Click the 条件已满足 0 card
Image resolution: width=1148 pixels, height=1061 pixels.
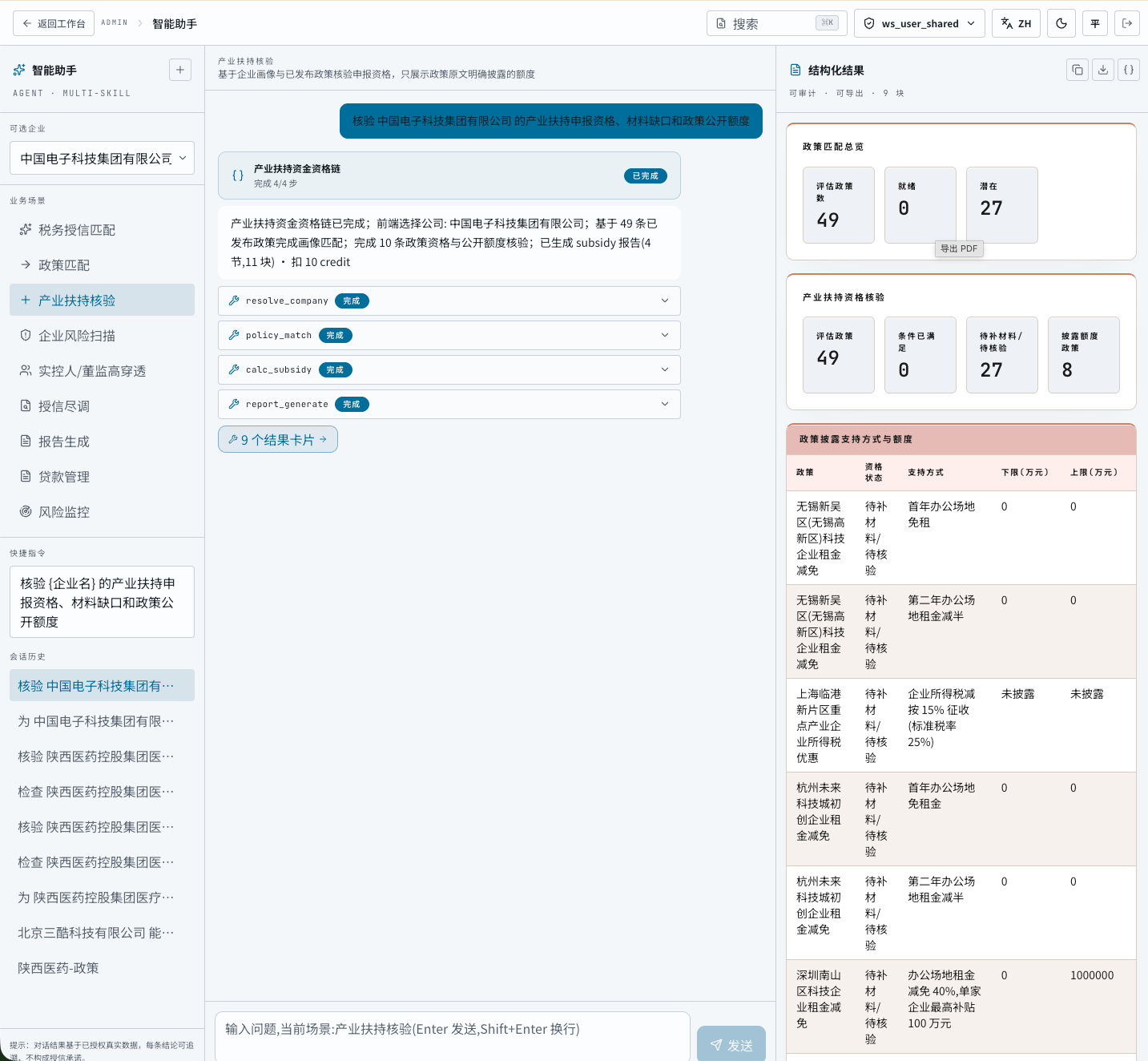point(920,355)
